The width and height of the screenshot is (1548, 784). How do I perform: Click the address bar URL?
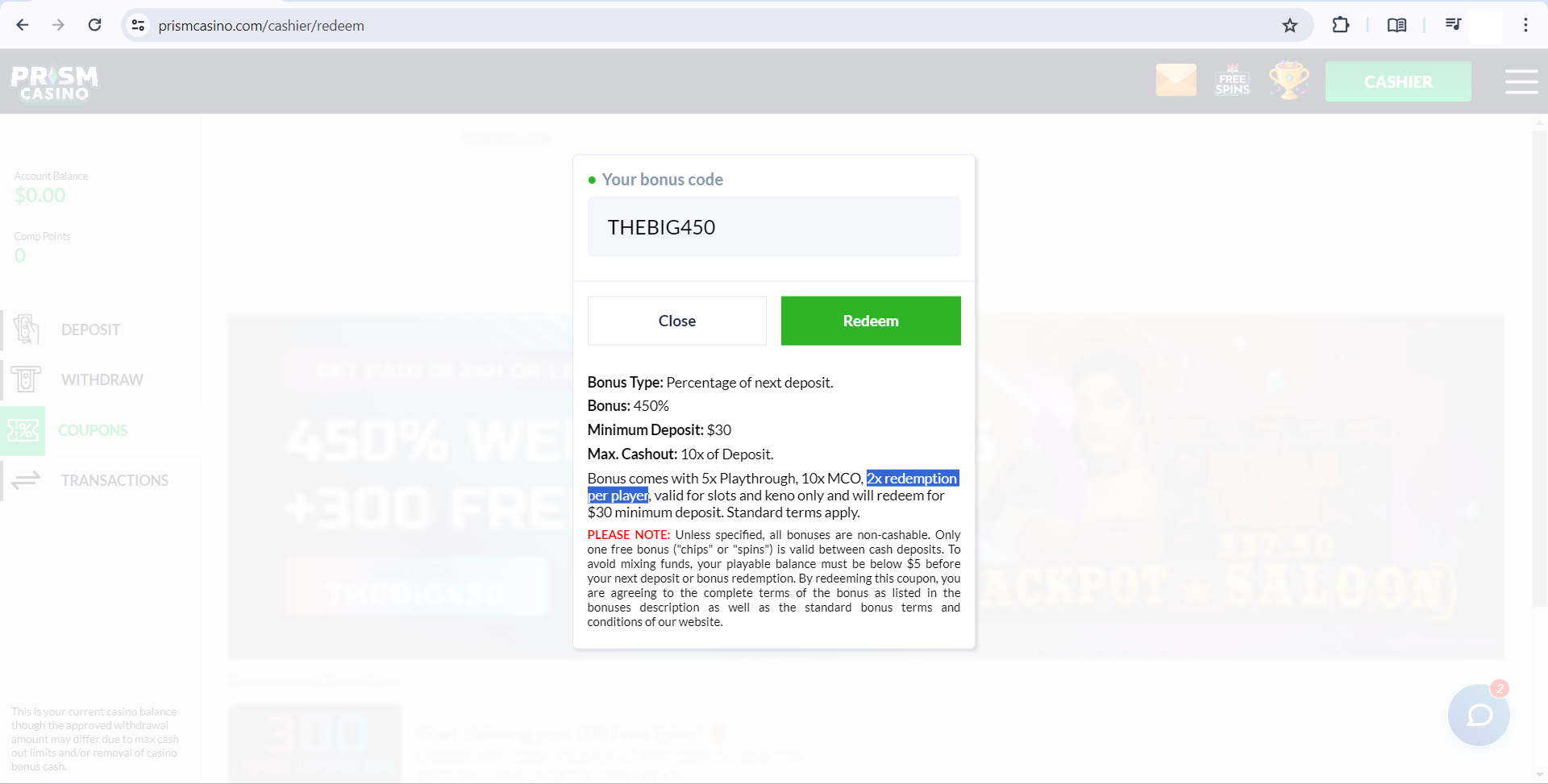[261, 26]
